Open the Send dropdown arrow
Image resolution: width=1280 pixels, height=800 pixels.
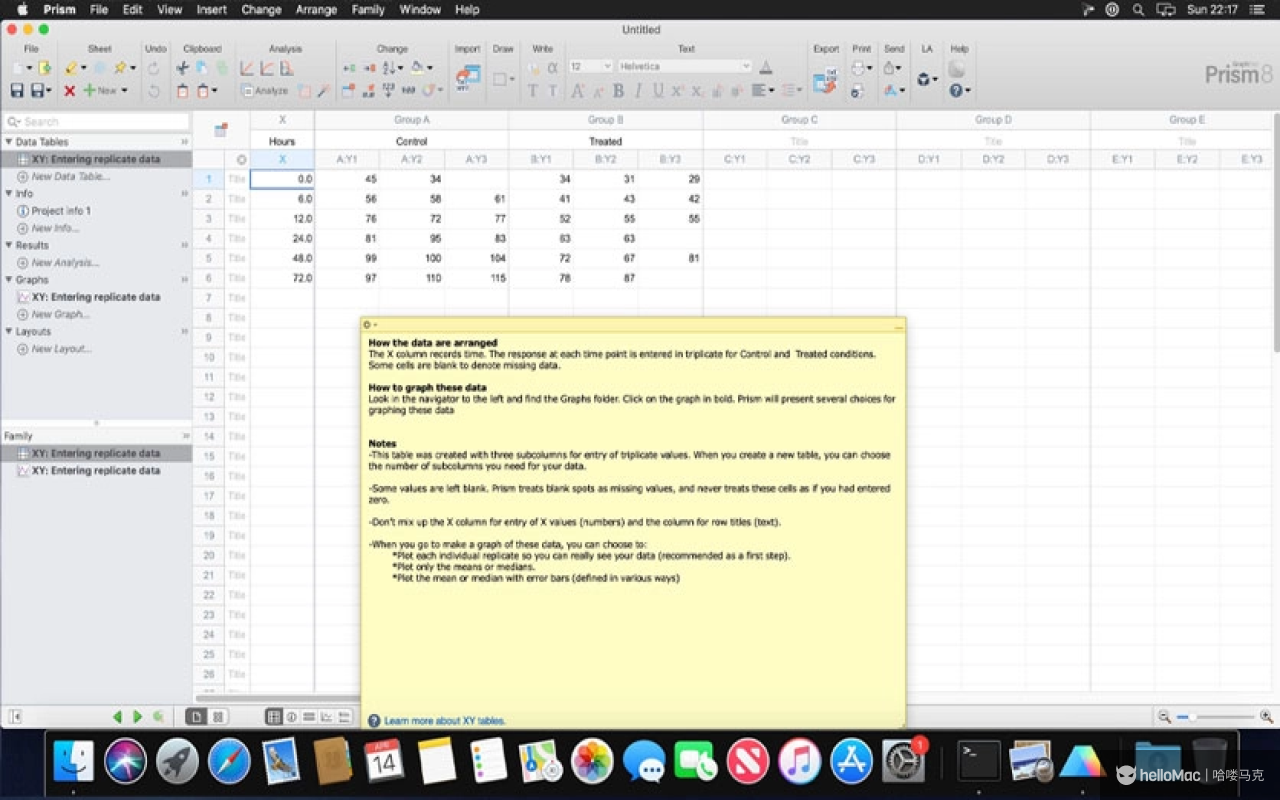898,67
